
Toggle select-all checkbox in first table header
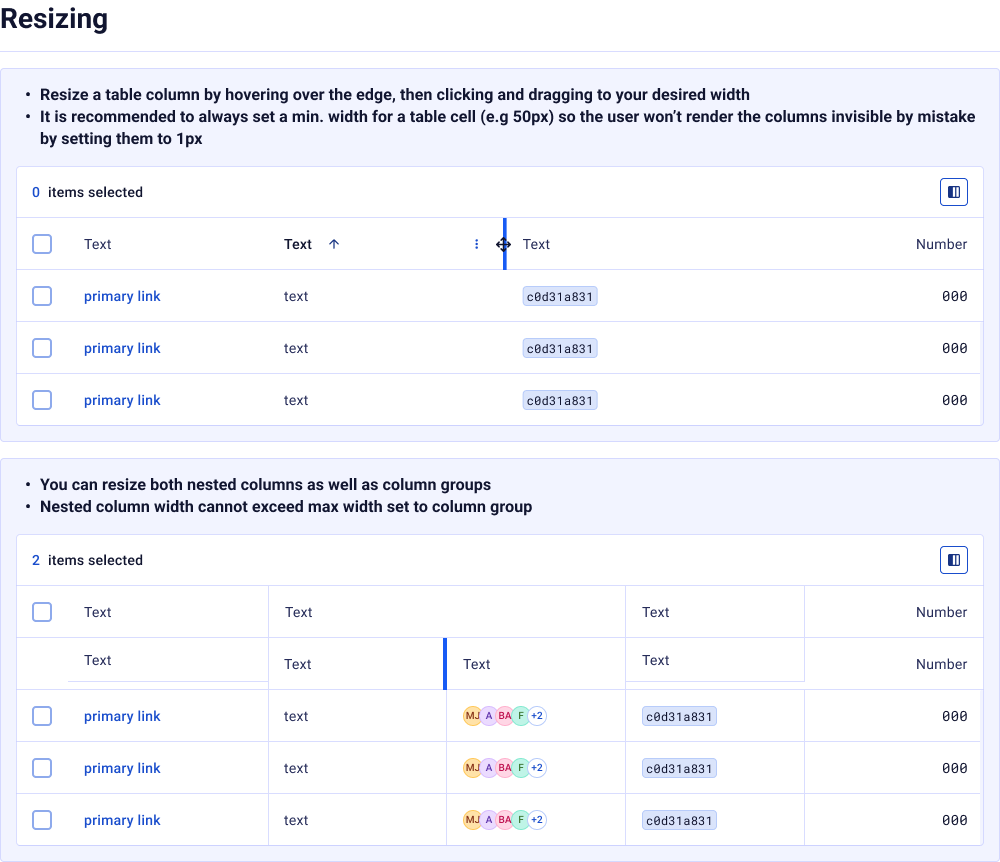click(x=42, y=244)
